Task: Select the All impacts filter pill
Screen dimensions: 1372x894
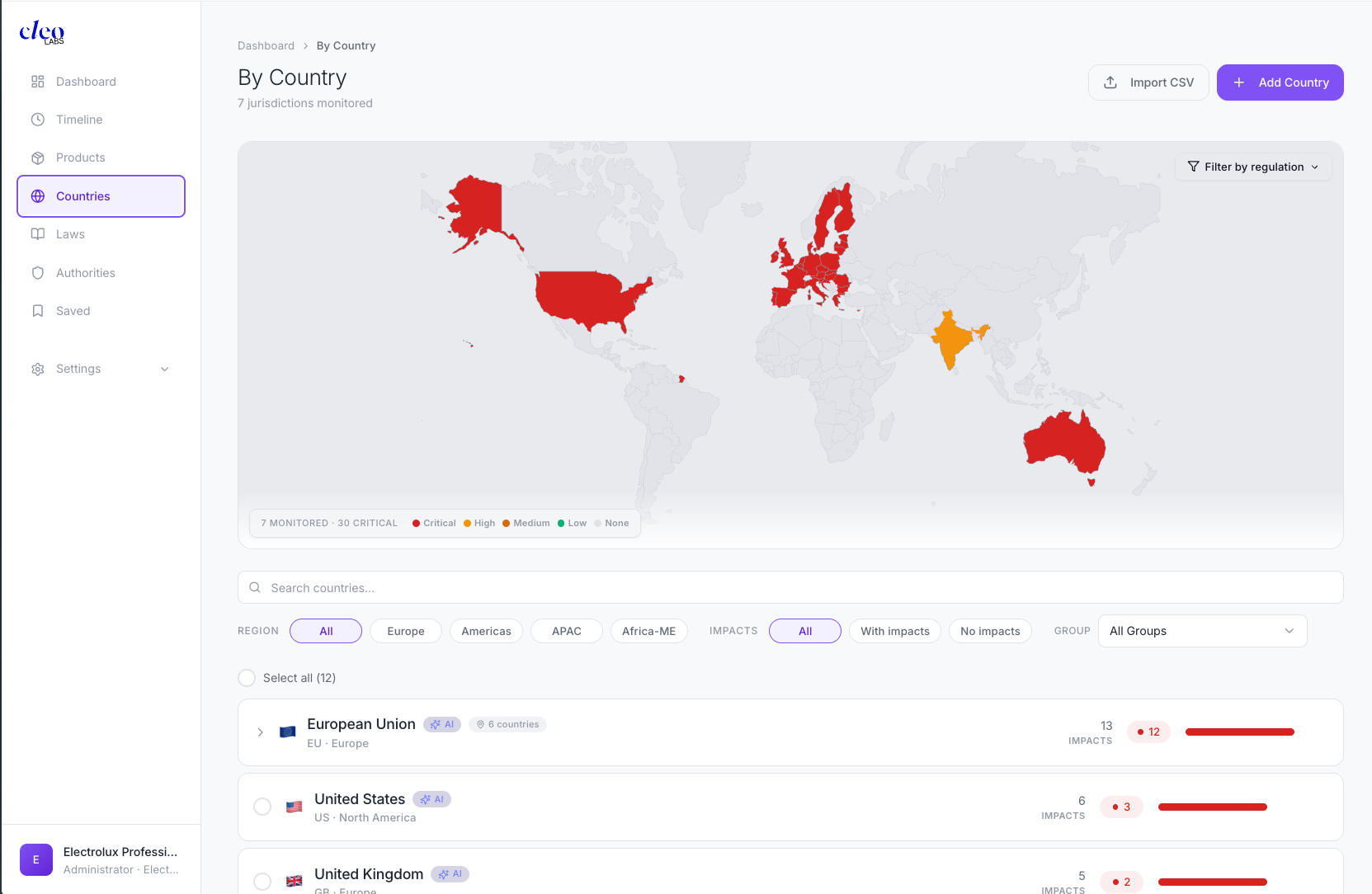Action: 805,631
